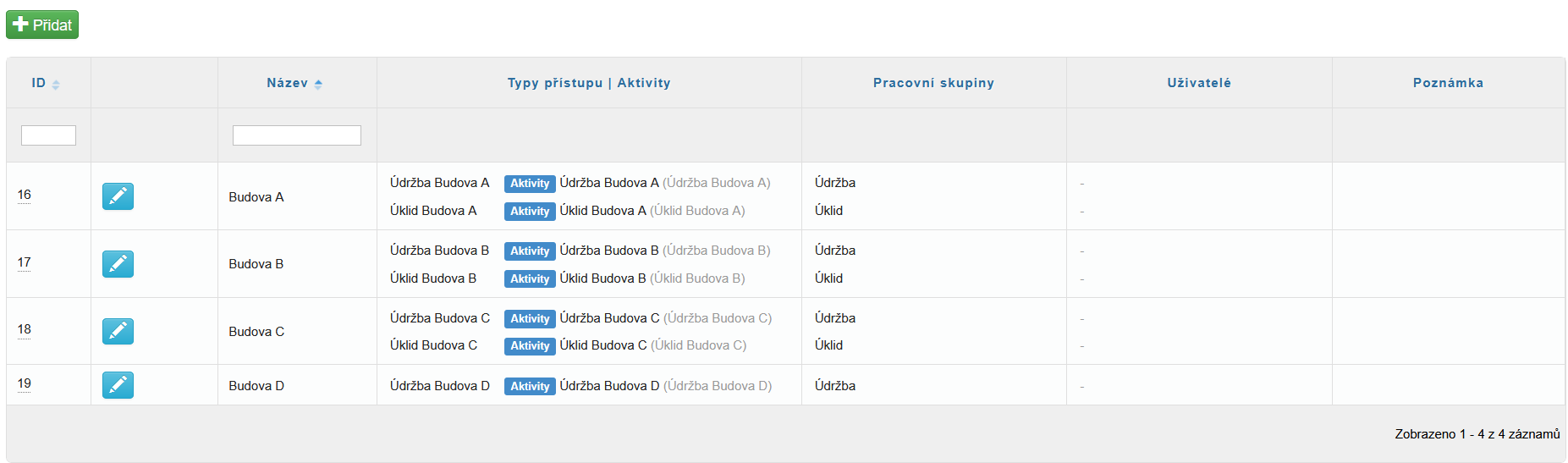Edit the Budova A row pencil icon
This screenshot has height=463, width=1568.
[118, 196]
